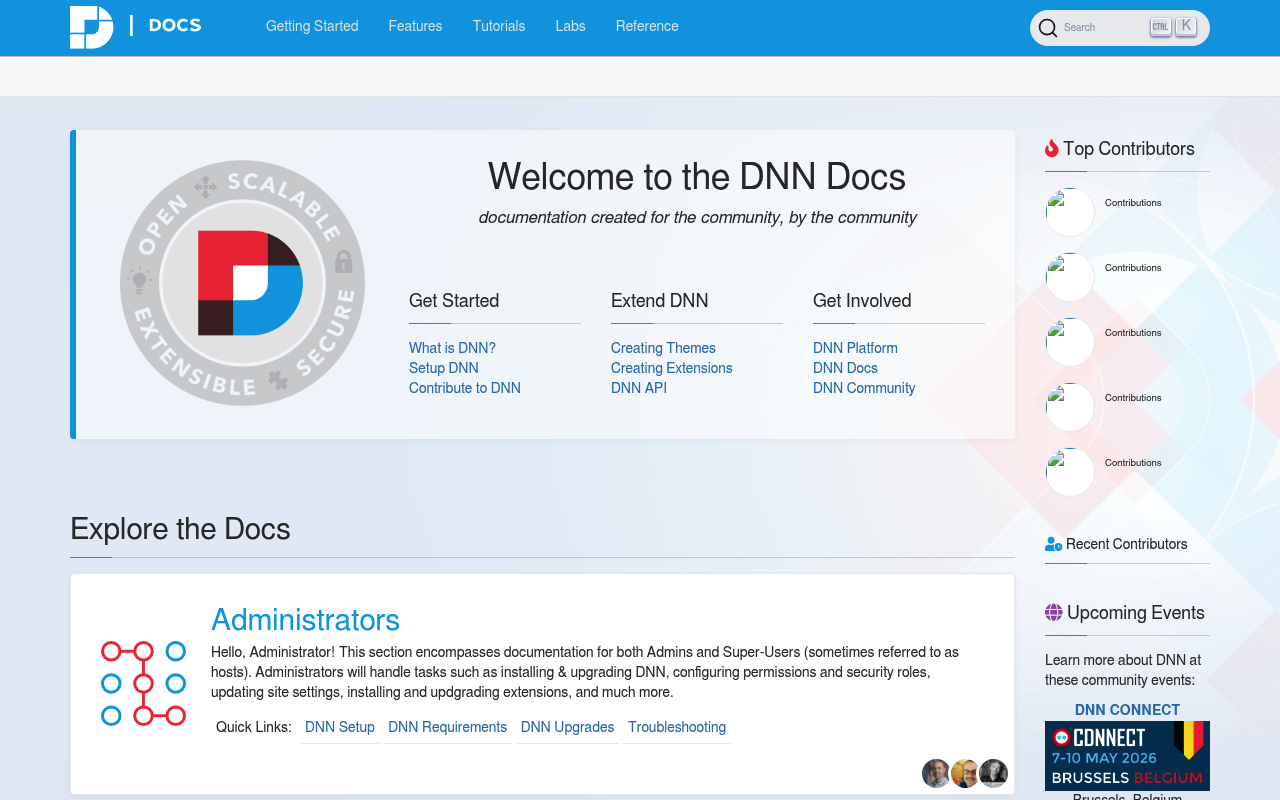The image size is (1280, 800).
Task: Open the Labs menu
Action: pyautogui.click(x=570, y=26)
